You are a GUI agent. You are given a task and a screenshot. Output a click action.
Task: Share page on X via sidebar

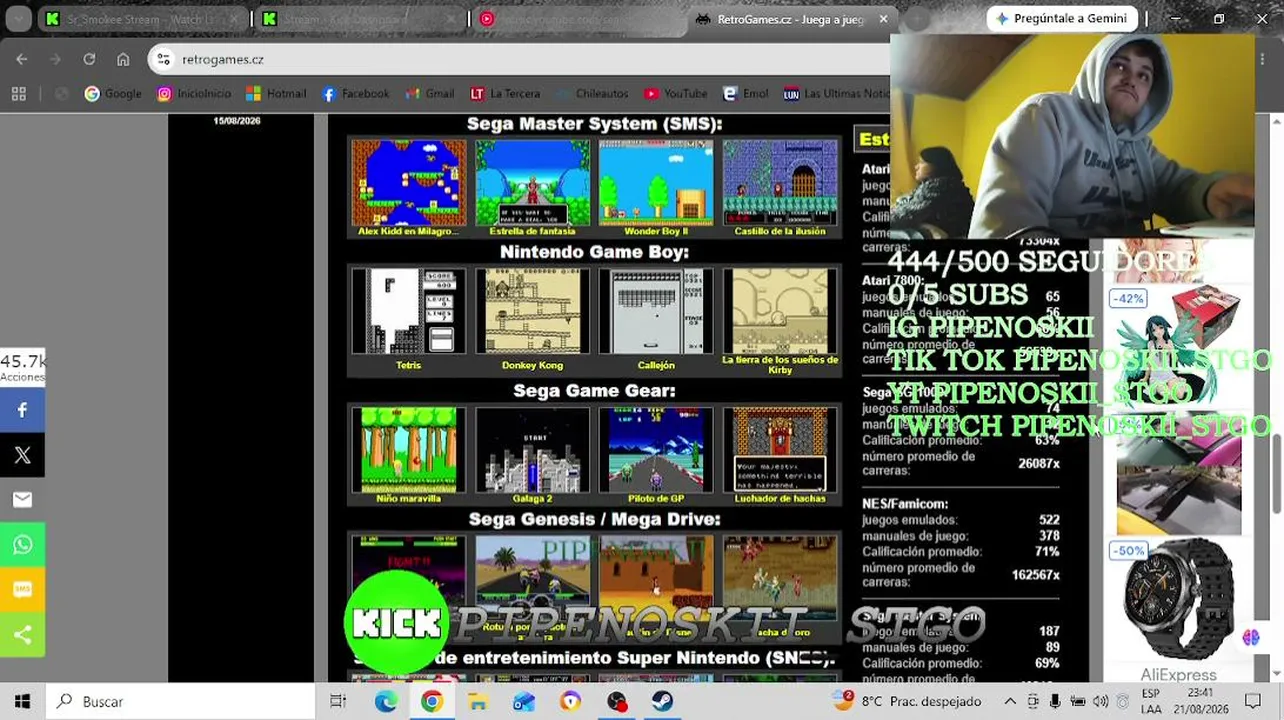[x=22, y=455]
